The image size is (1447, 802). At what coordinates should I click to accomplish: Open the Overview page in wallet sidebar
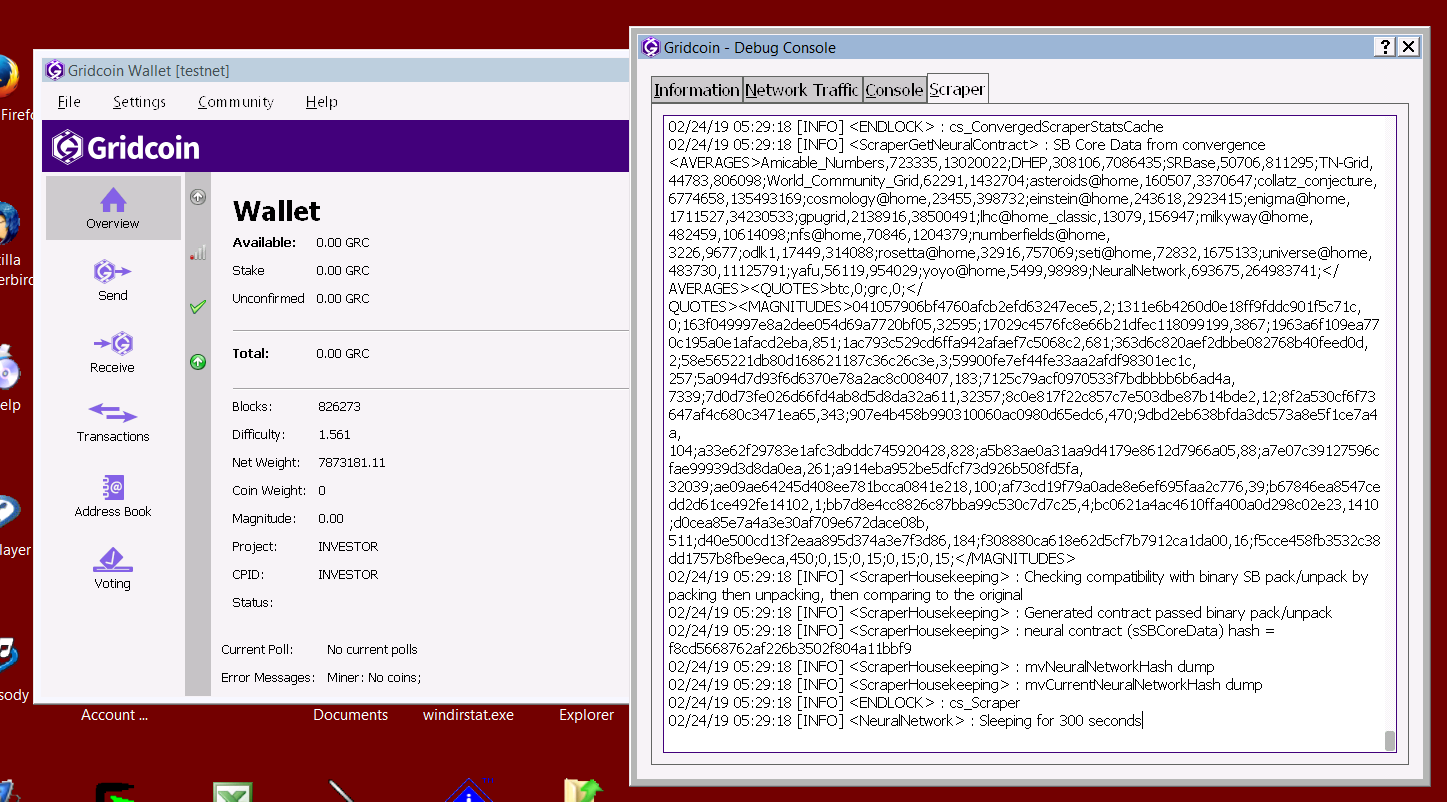tap(113, 208)
